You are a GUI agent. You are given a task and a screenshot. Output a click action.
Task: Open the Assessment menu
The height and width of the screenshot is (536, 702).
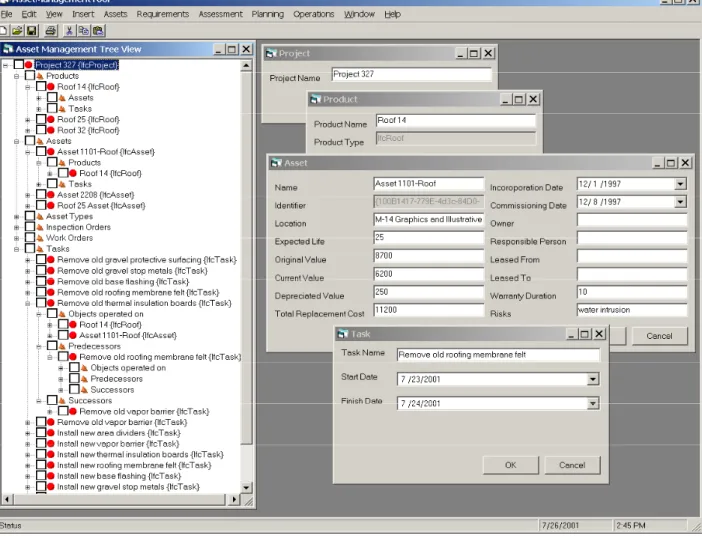[x=220, y=14]
